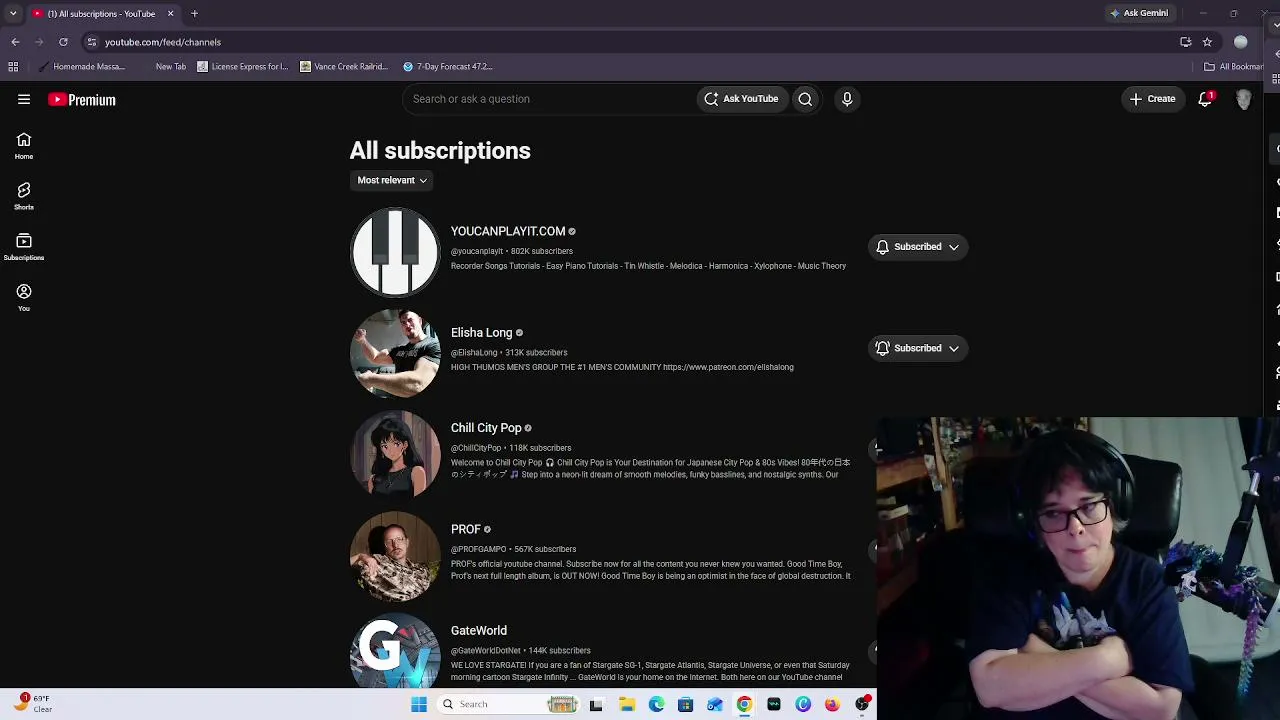This screenshot has height=720, width=1280.
Task: Open a new Chrome tab
Action: tap(195, 14)
